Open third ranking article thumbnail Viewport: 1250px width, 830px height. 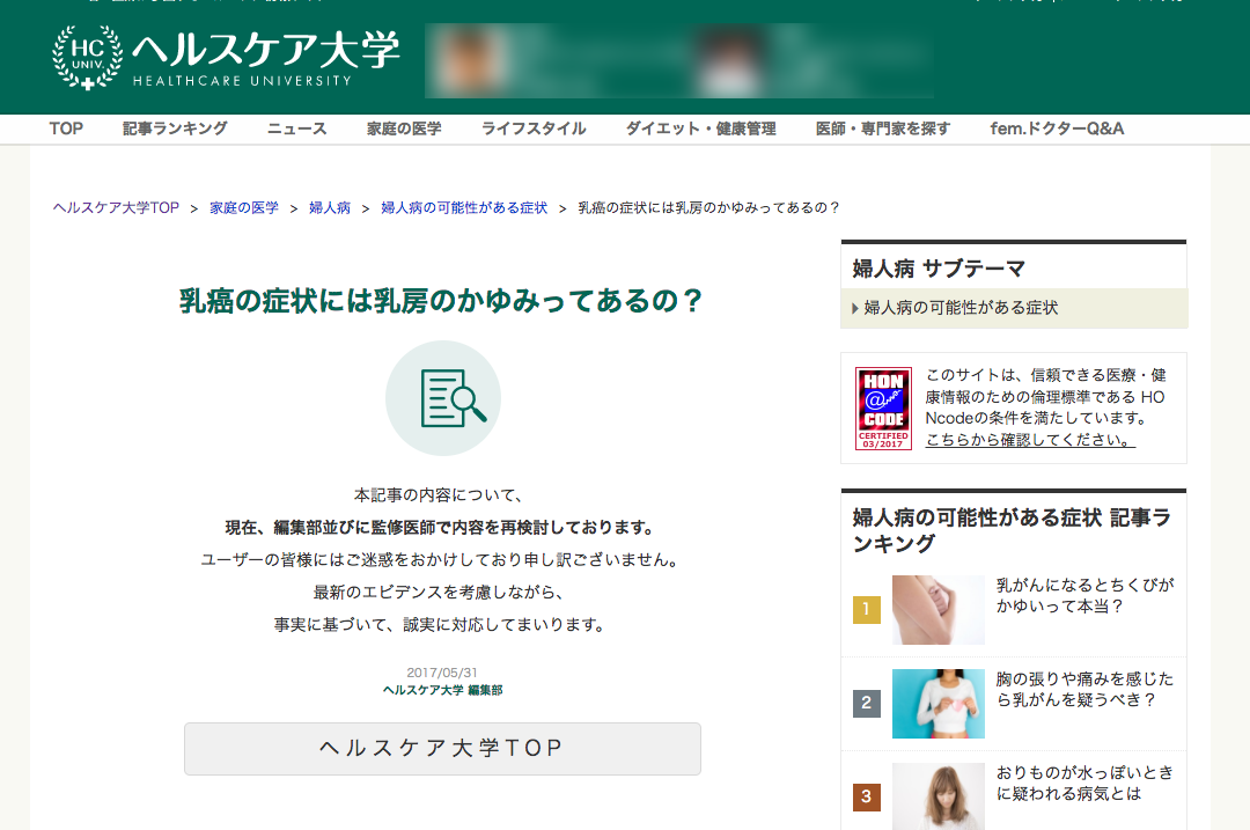938,796
